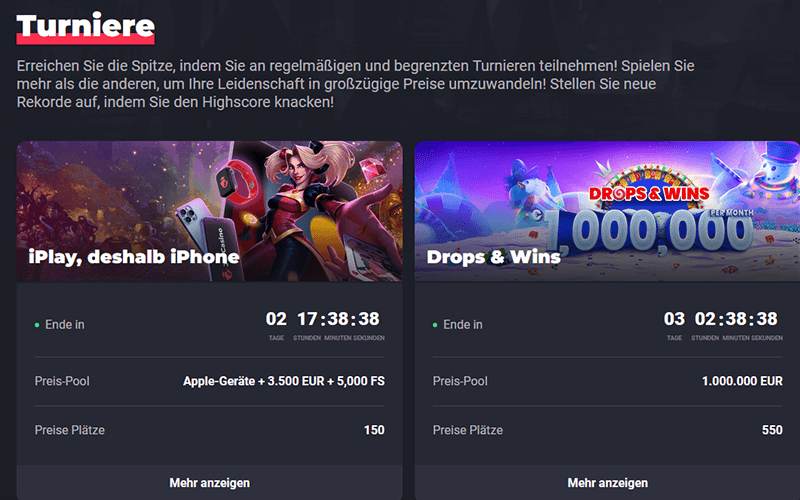The image size is (800, 500).
Task: Click the 1.000.000 EUR prize pool value
Action: click(x=742, y=381)
